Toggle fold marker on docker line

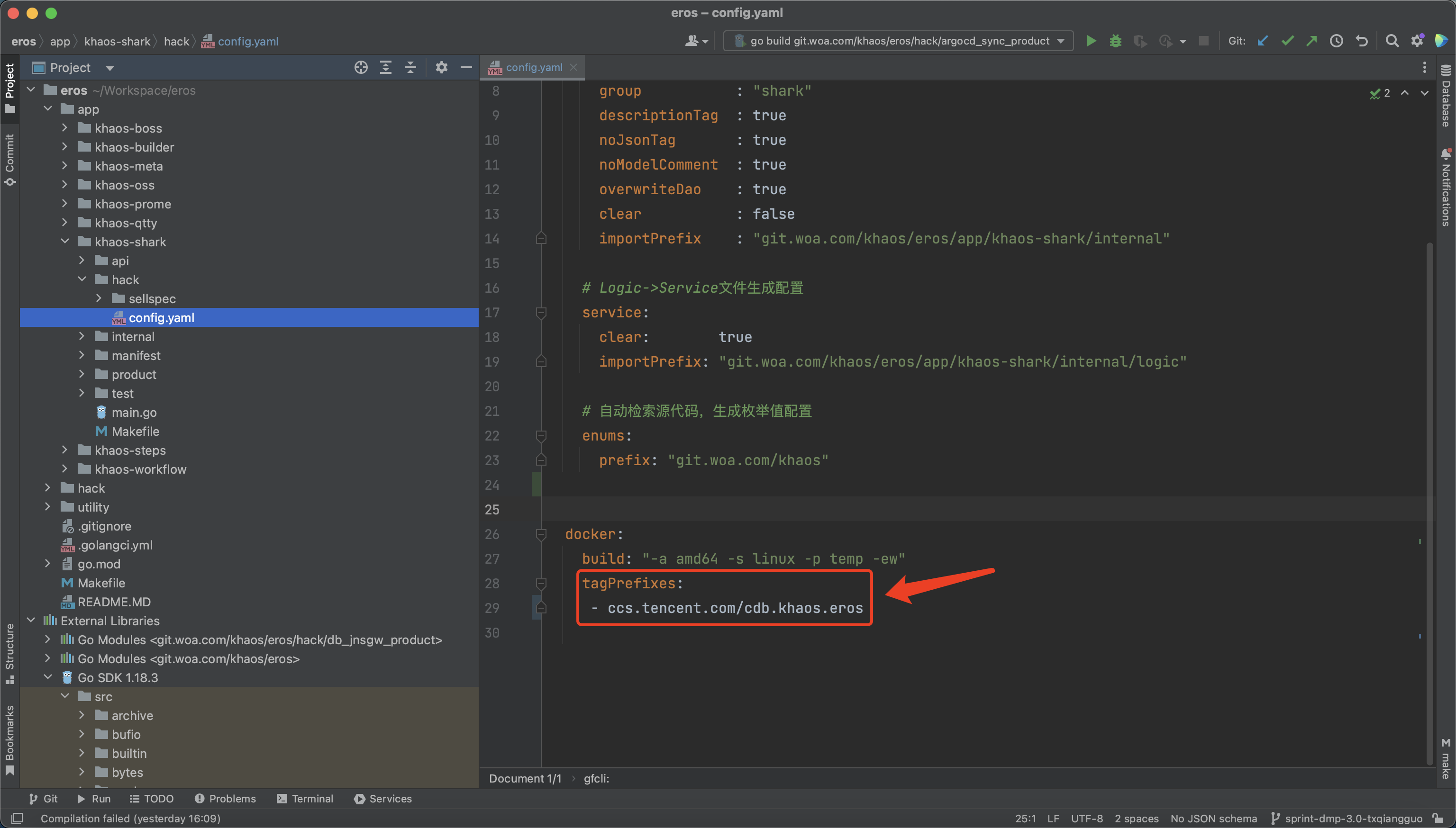tap(541, 534)
